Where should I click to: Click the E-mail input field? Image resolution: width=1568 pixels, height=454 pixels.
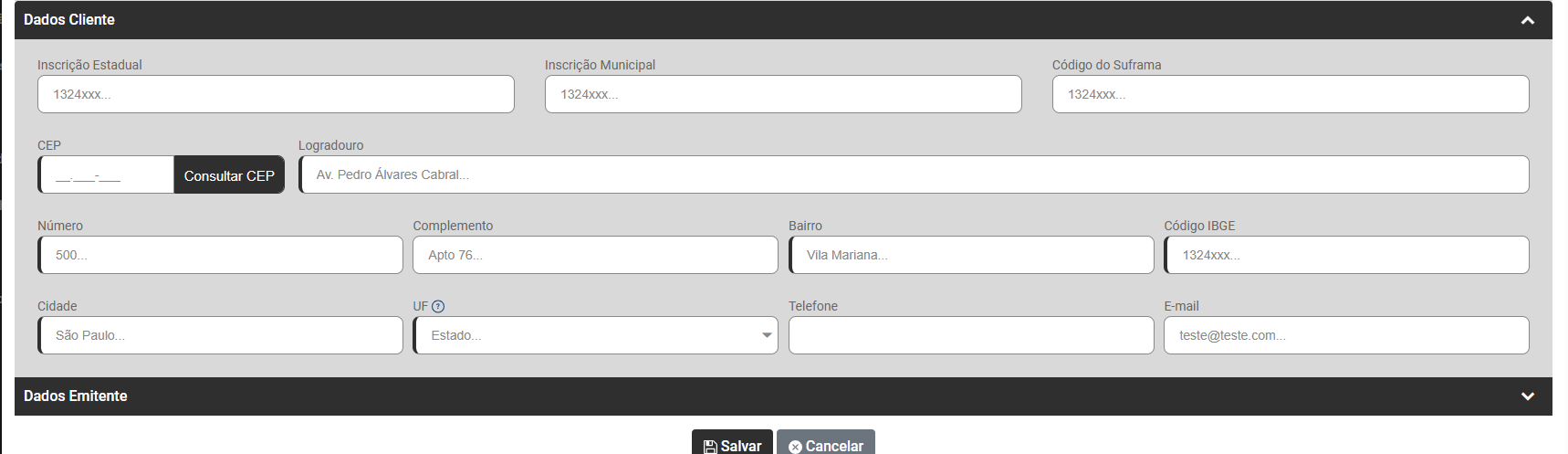1347,335
